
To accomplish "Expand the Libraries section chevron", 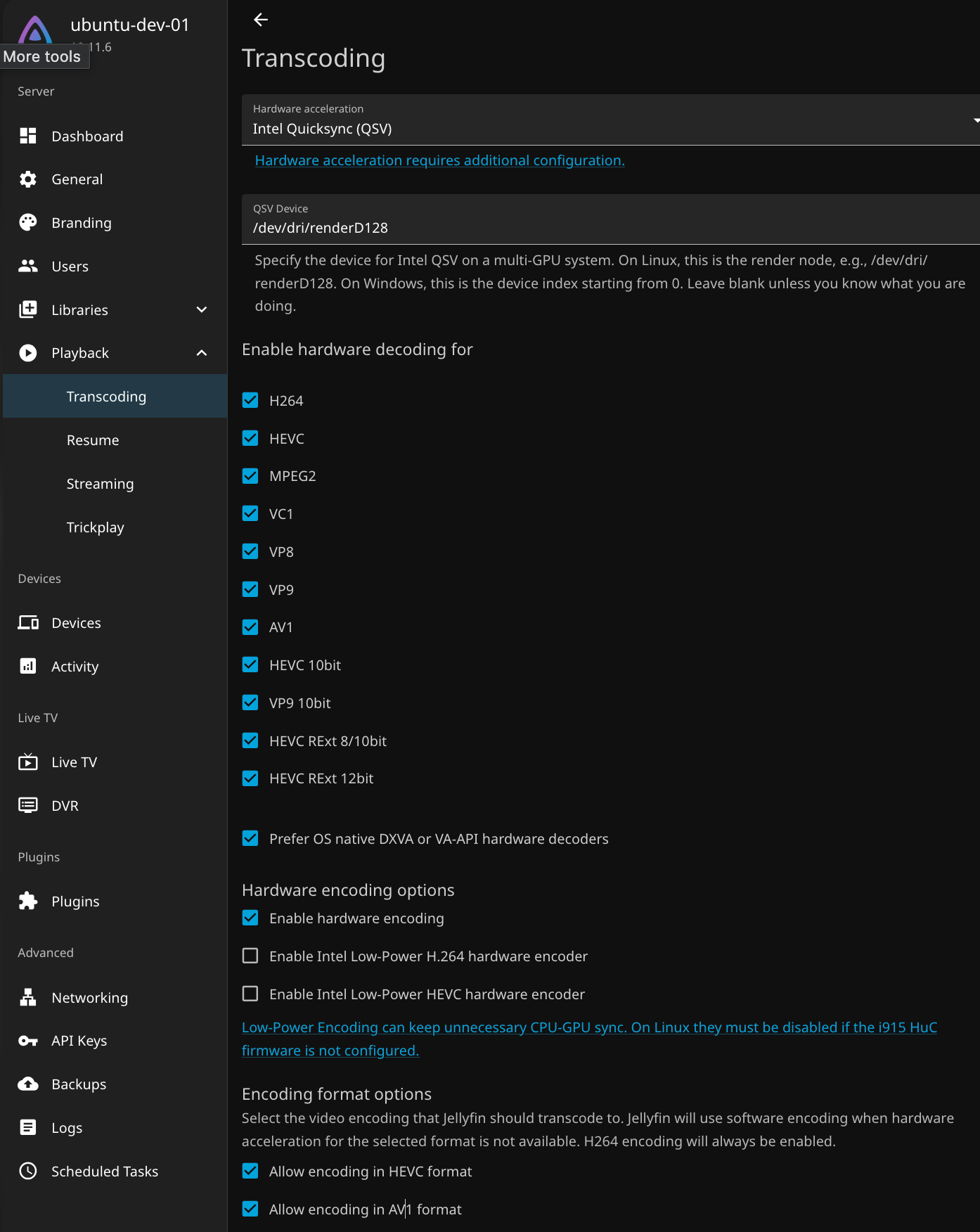I will (x=202, y=310).
